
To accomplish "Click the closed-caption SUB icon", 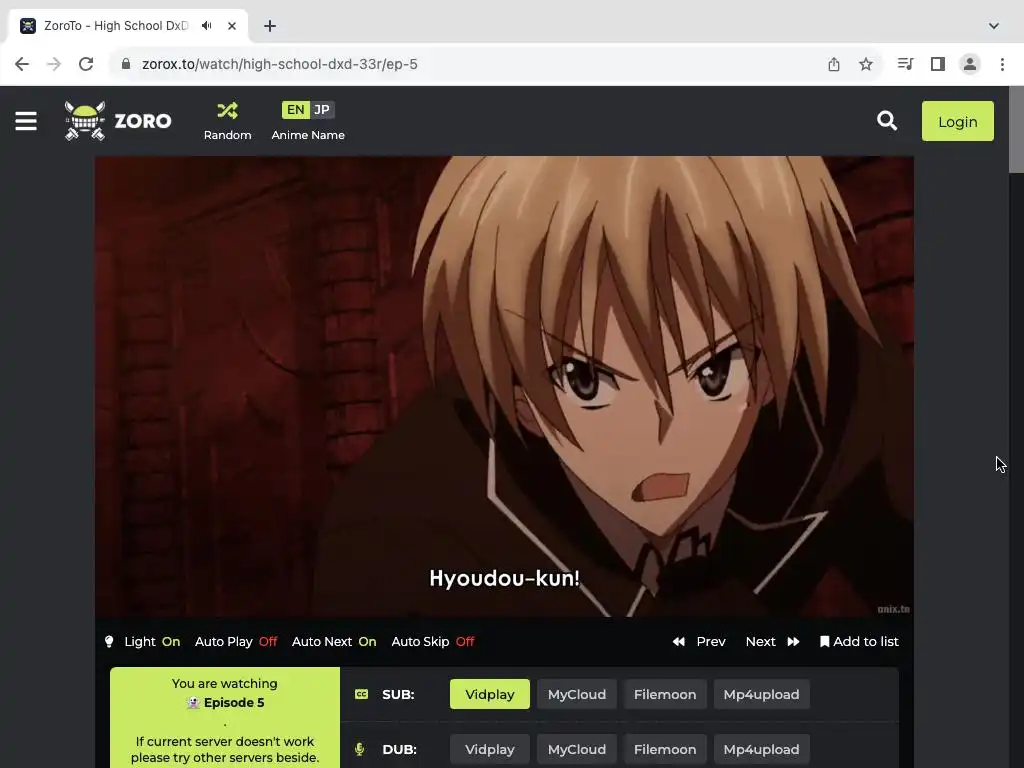I will (x=361, y=694).
